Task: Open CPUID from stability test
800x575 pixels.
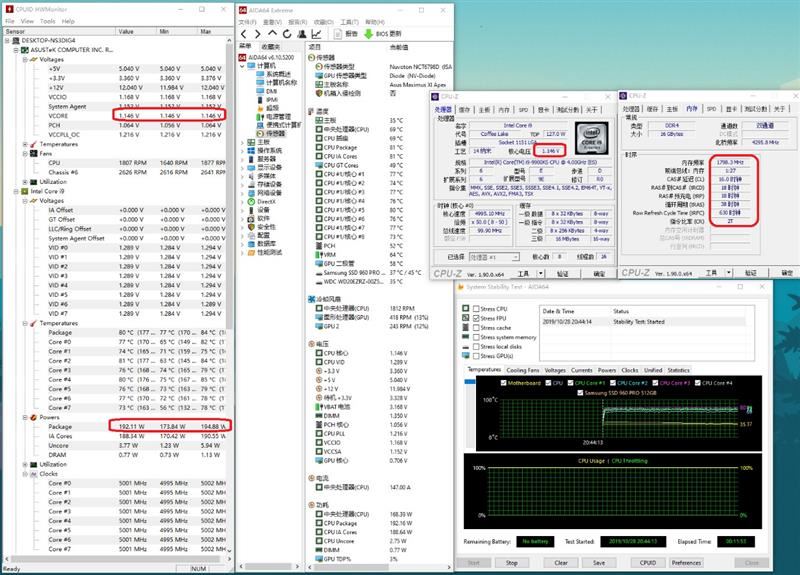Action: (648, 562)
